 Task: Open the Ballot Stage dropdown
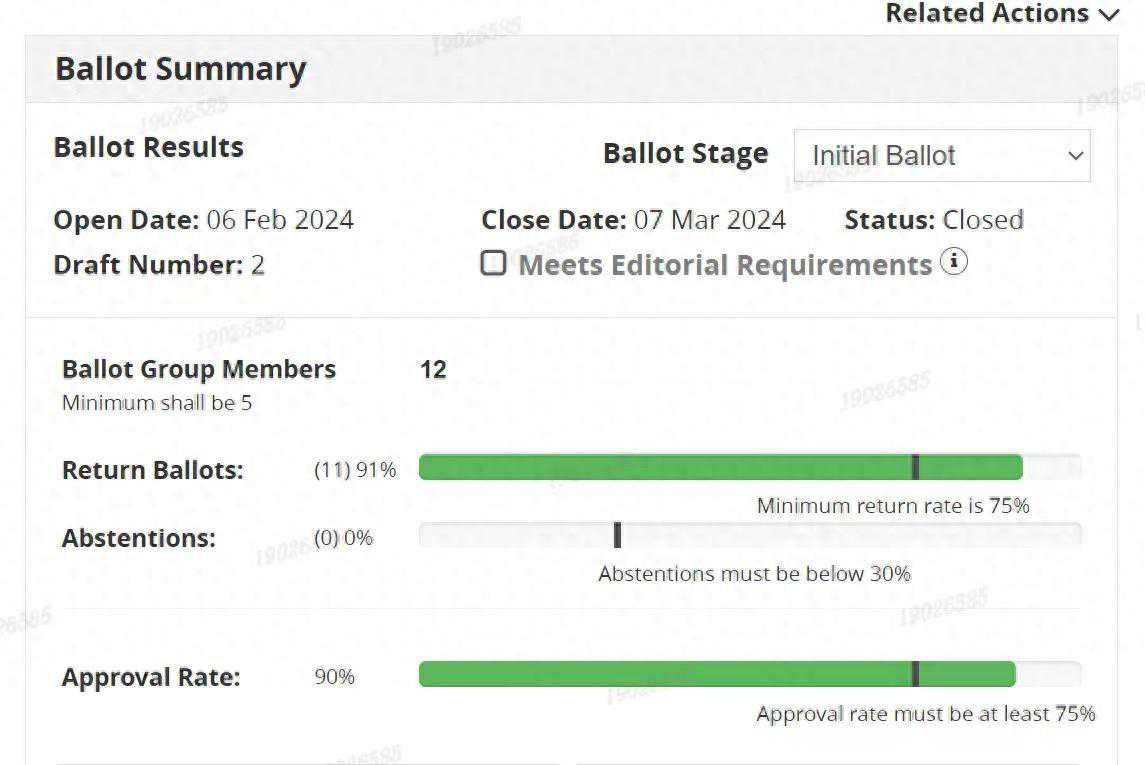click(941, 156)
